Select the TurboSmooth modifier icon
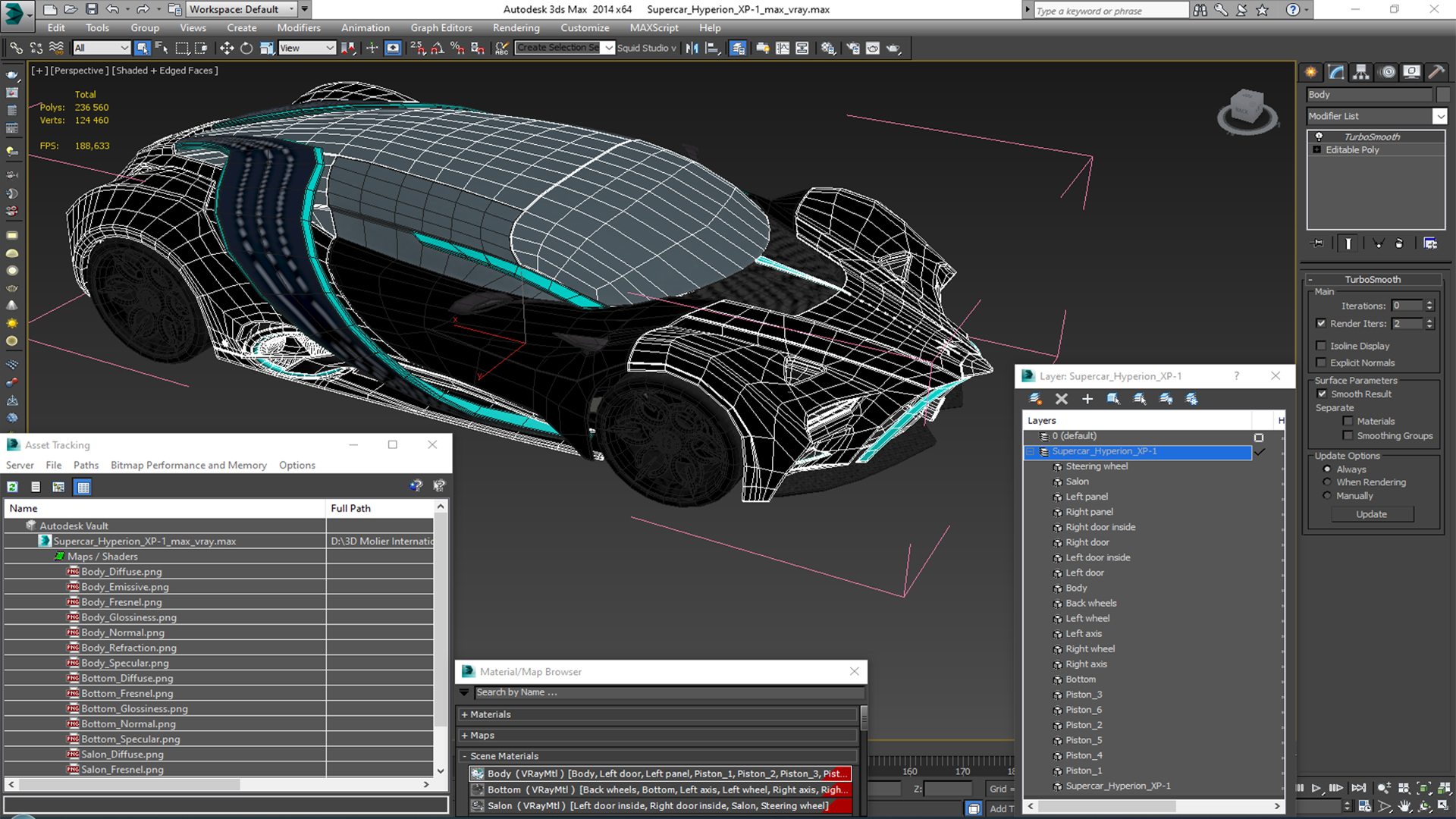1456x819 pixels. click(1320, 135)
